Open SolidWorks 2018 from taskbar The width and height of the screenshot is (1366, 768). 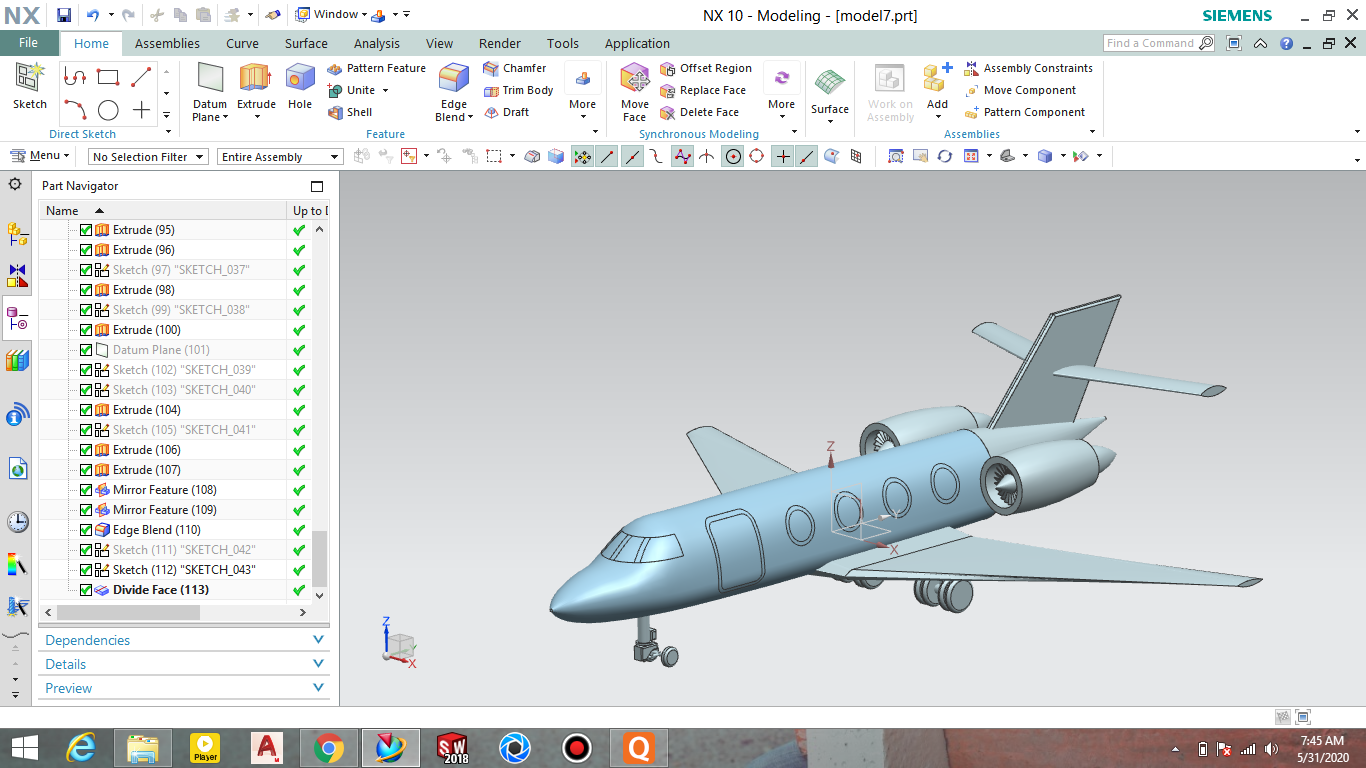tap(452, 748)
